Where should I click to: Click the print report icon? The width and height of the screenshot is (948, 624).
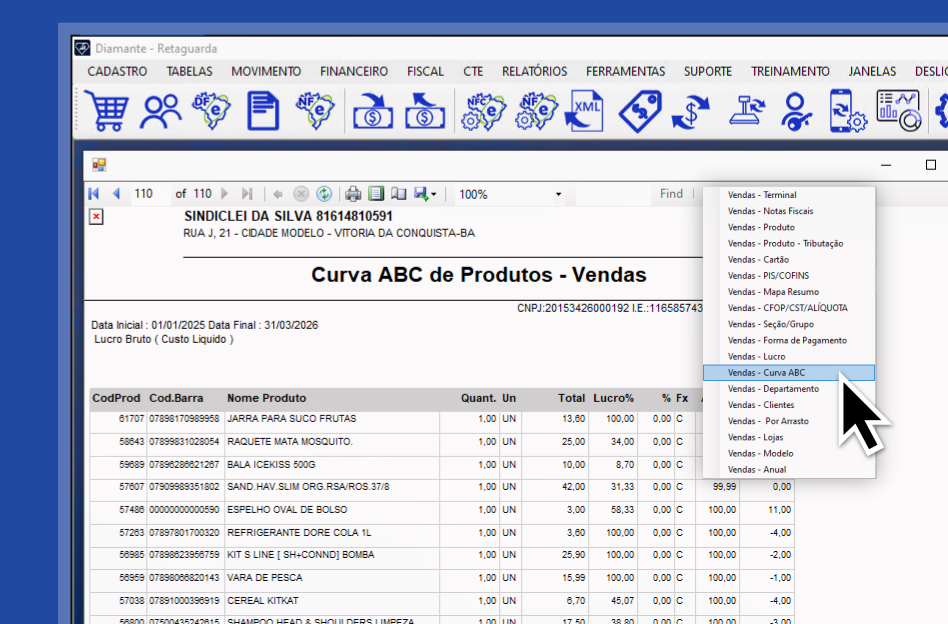click(353, 194)
